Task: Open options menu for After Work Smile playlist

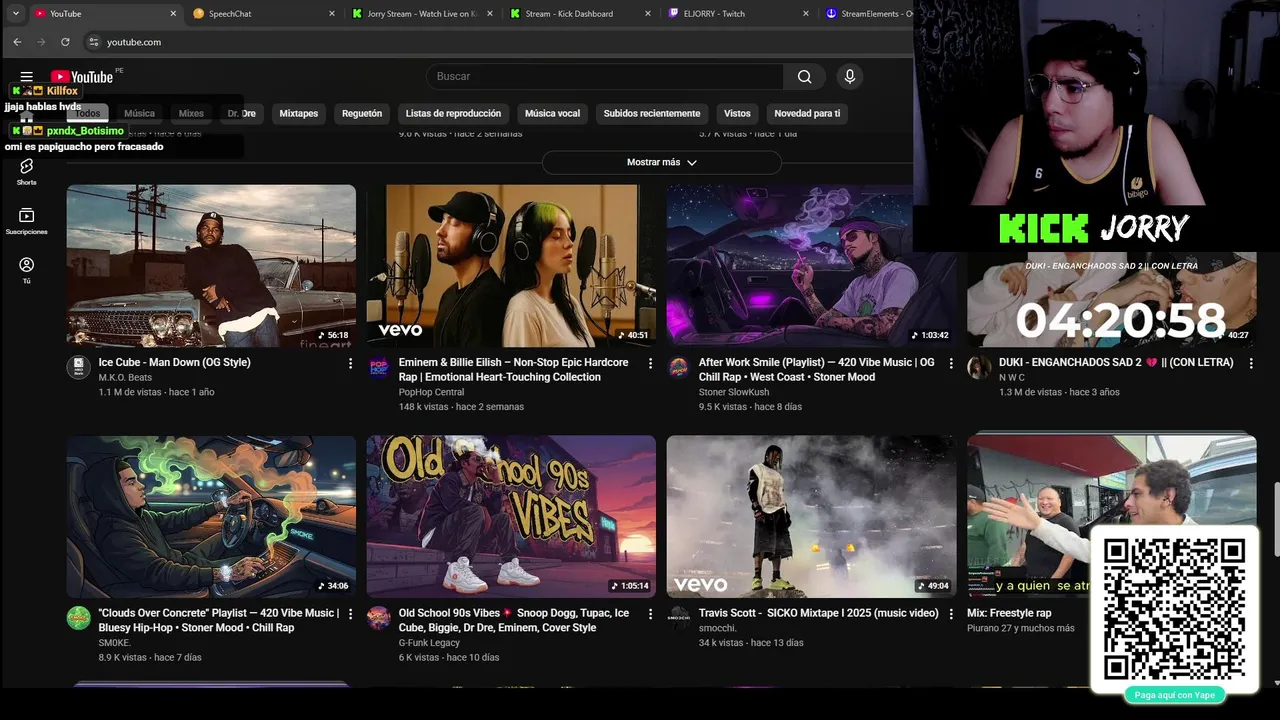Action: (x=950, y=363)
